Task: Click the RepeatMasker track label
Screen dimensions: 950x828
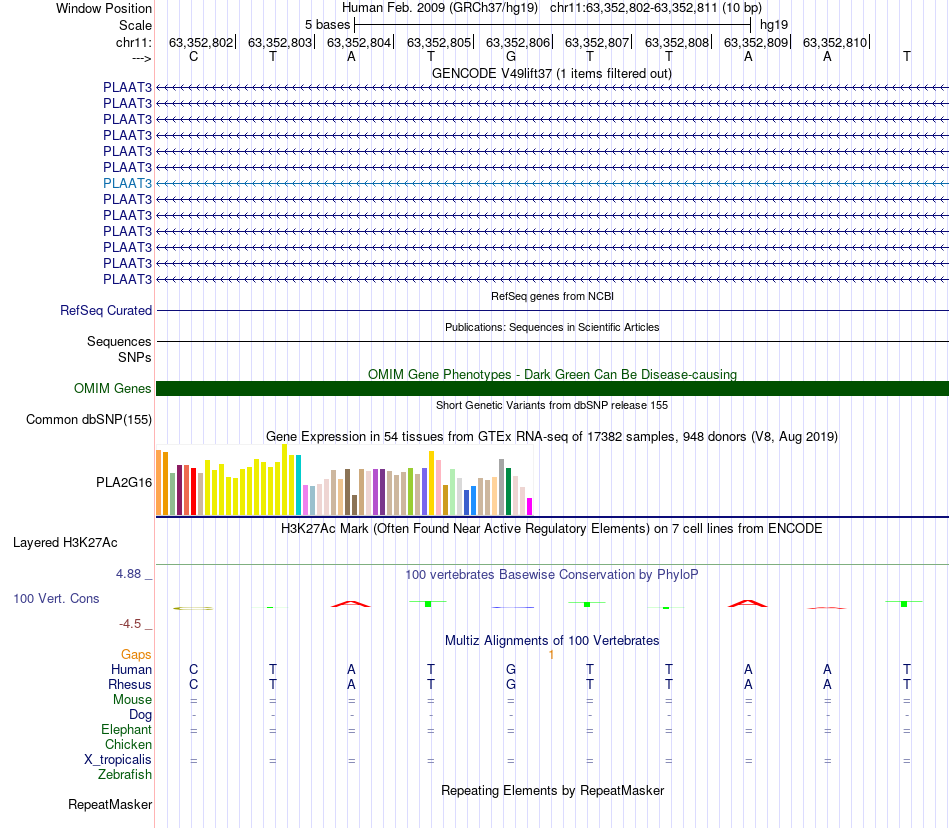Action: pos(110,804)
